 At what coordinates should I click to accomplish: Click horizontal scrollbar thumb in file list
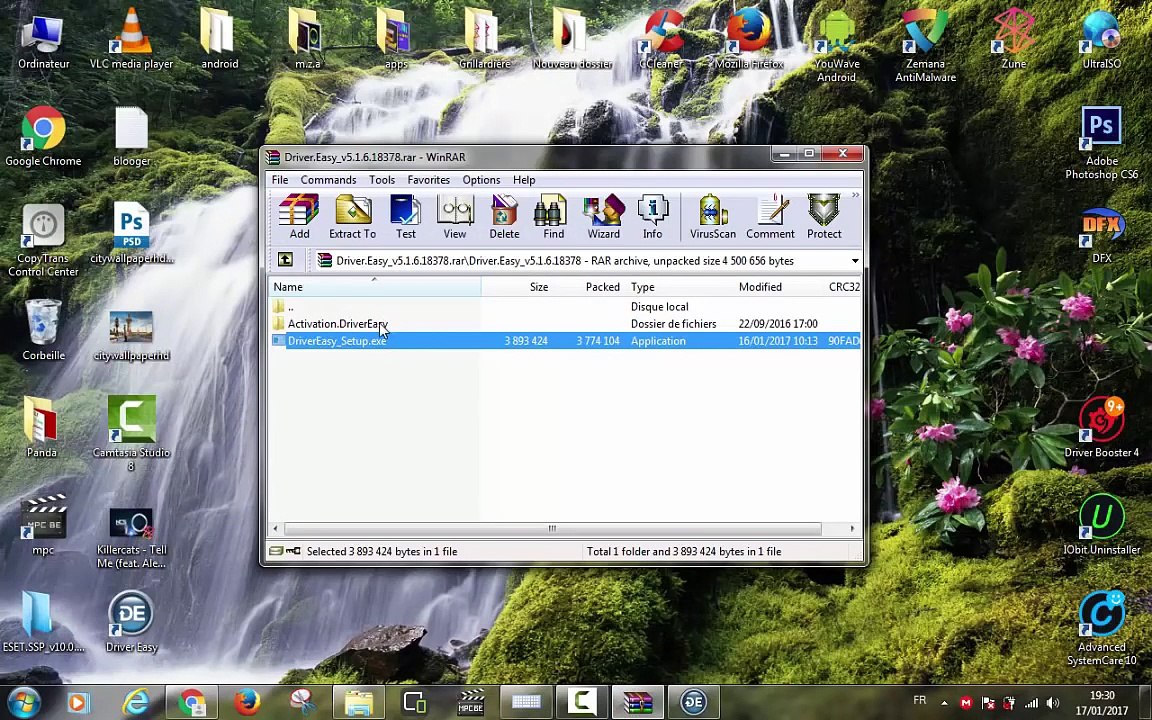(x=552, y=528)
